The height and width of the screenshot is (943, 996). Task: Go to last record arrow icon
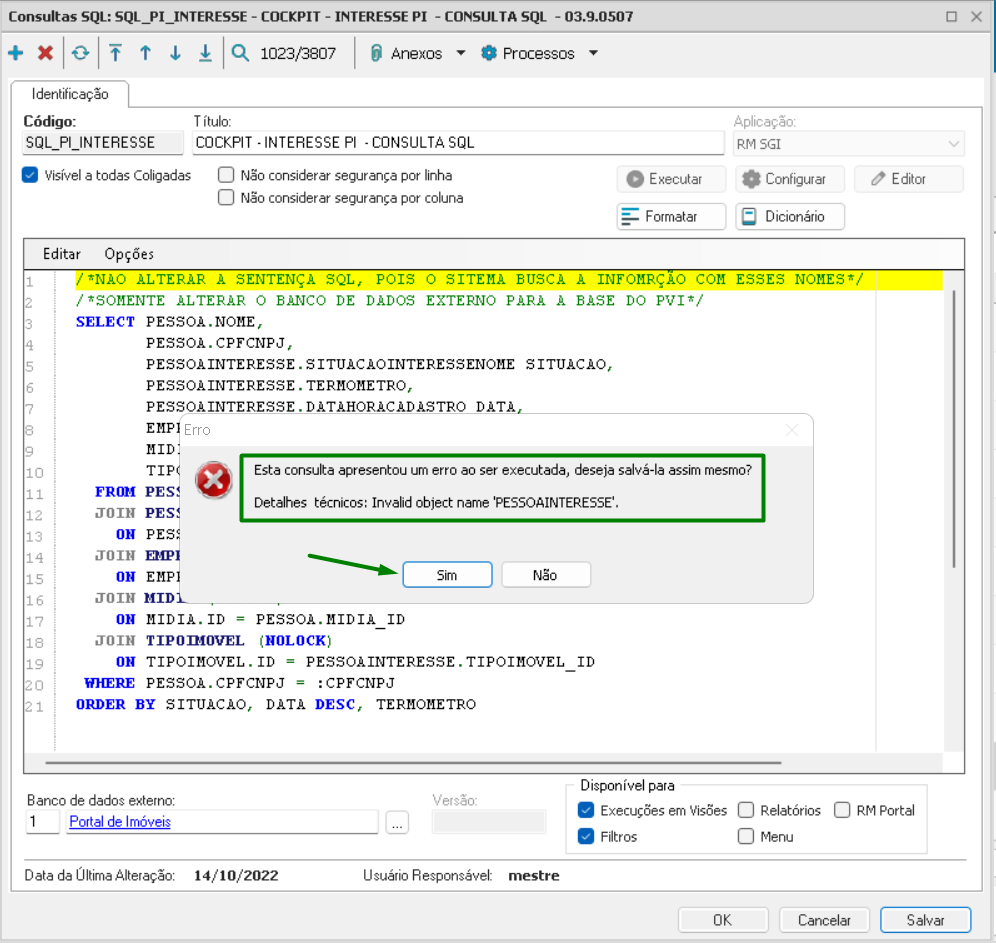pyautogui.click(x=205, y=53)
